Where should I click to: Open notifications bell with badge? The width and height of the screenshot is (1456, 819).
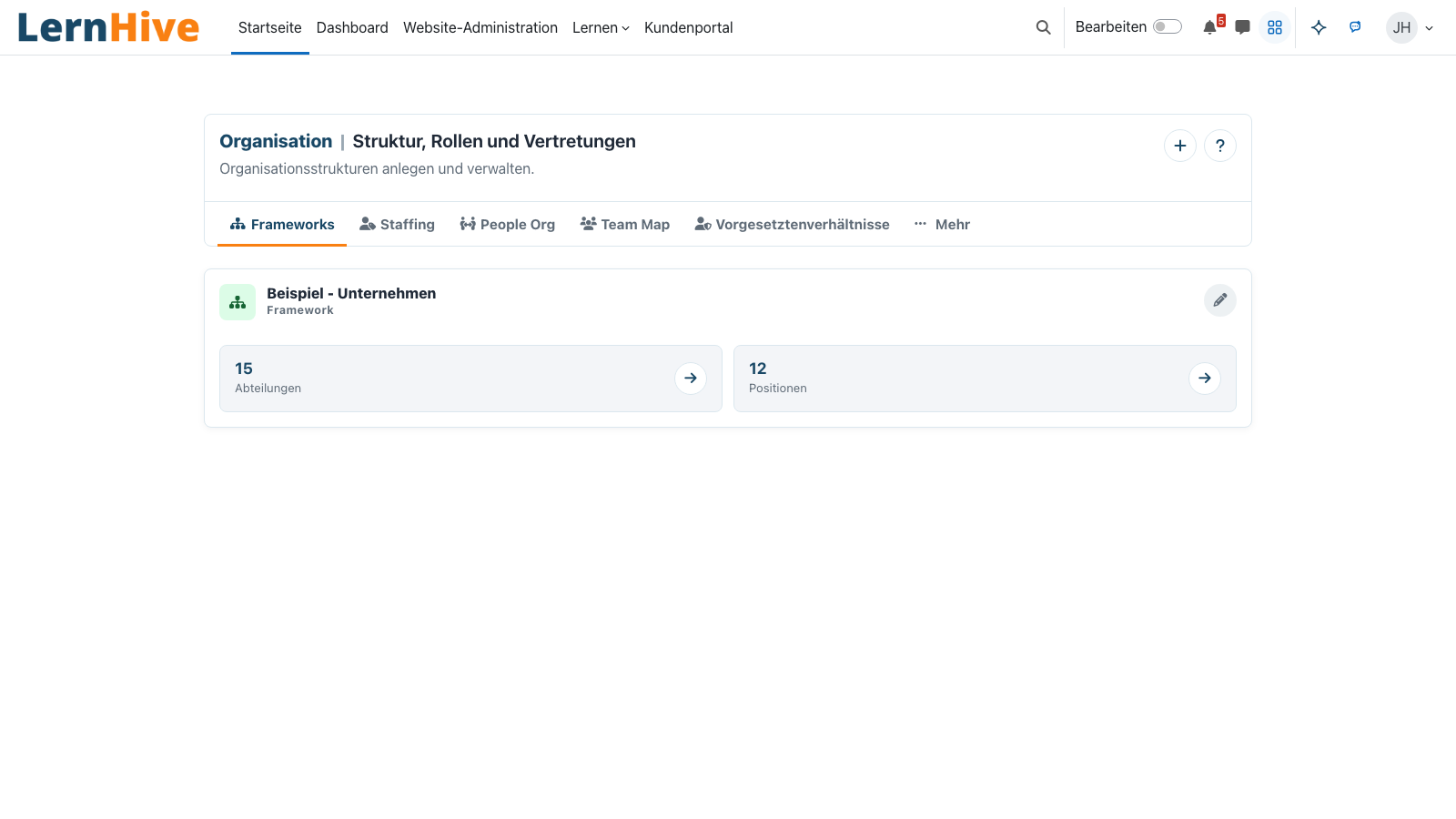[x=1210, y=27]
